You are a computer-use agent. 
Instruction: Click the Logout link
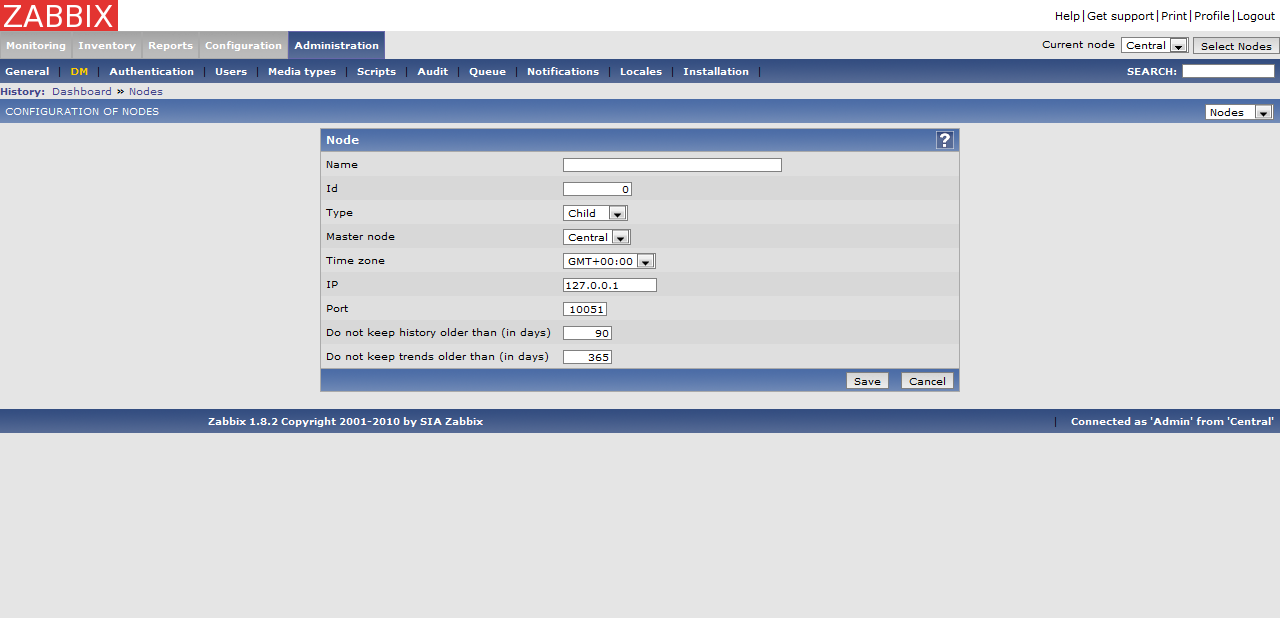1256,16
